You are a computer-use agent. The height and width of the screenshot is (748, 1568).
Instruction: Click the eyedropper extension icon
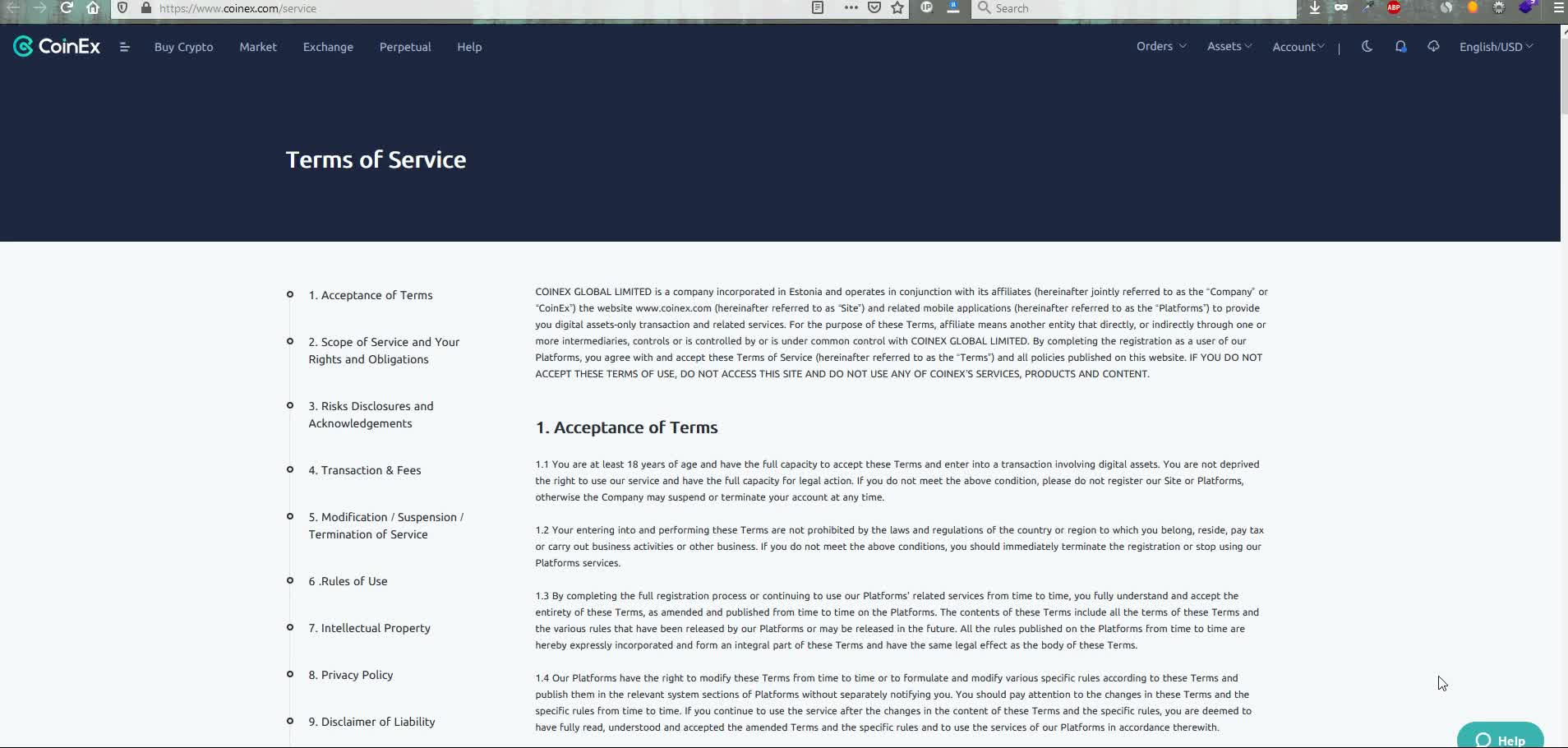pos(1367,7)
